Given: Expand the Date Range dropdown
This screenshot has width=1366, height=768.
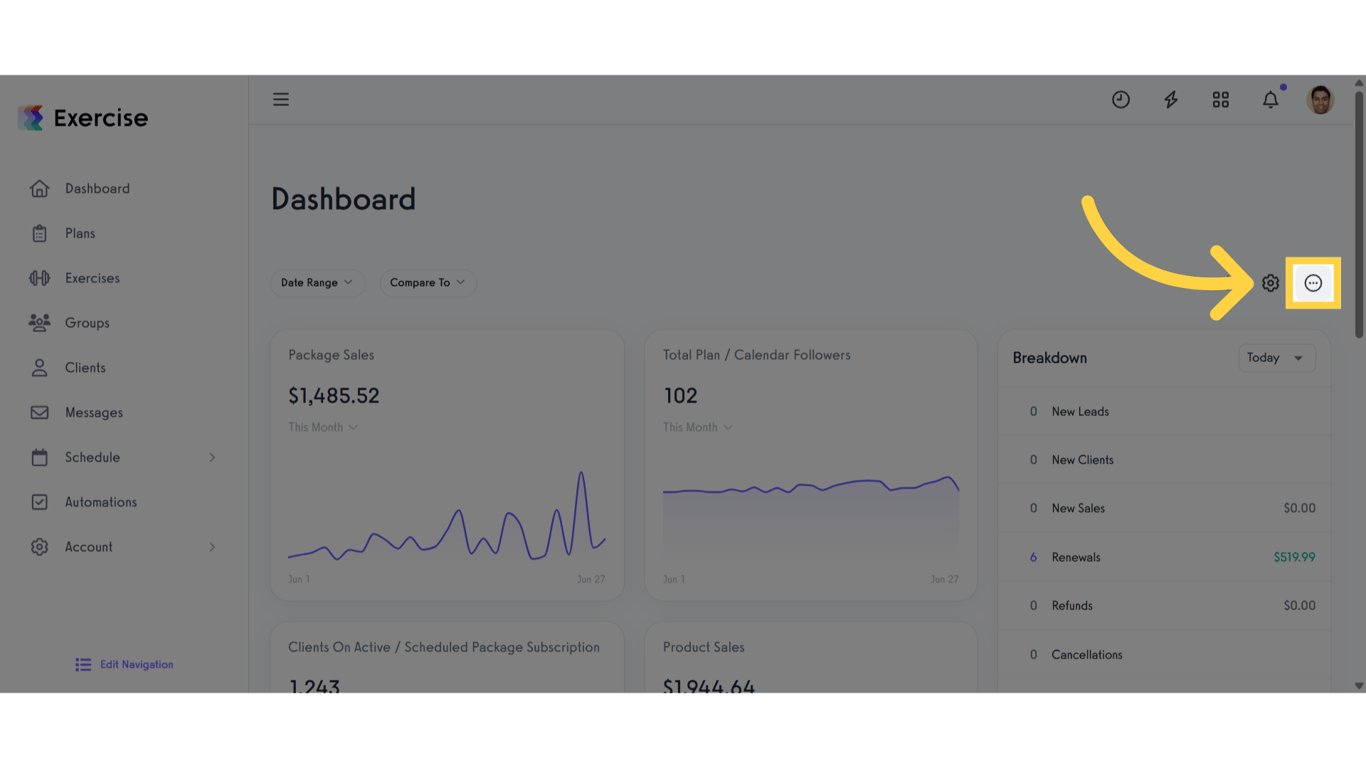Looking at the screenshot, I should 317,283.
